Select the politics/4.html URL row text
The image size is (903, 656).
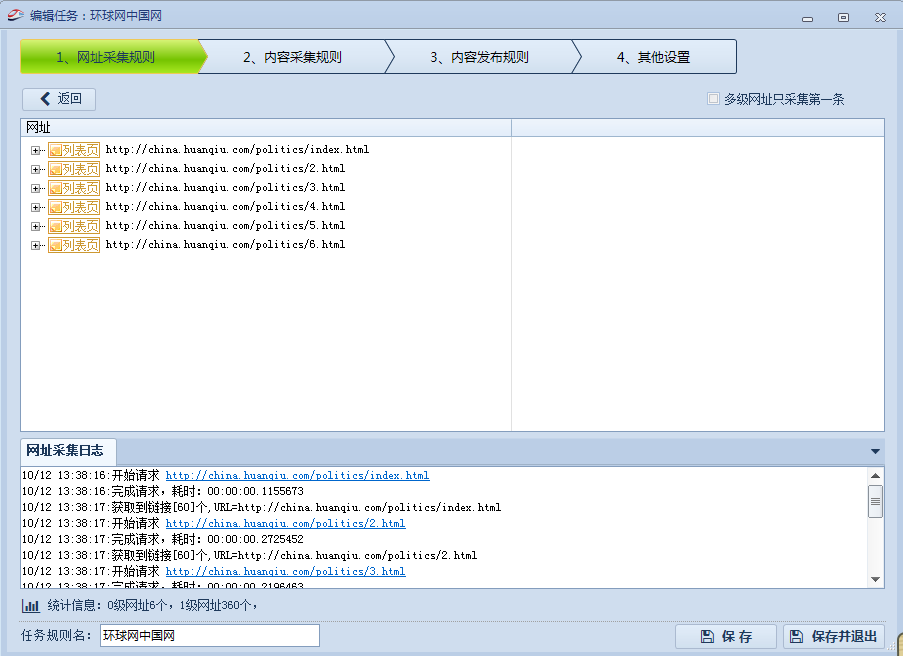225,207
